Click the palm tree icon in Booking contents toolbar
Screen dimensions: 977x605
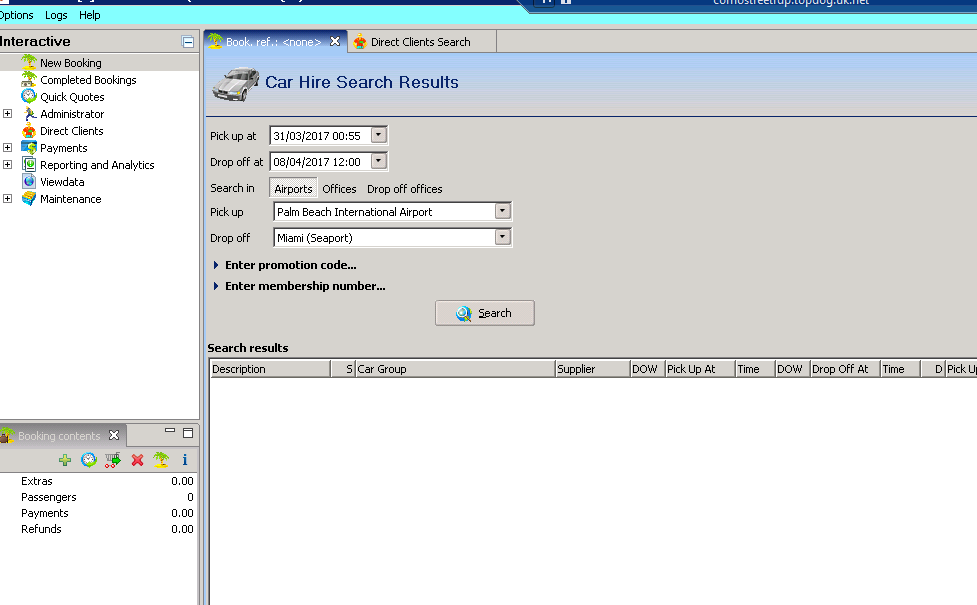(161, 460)
